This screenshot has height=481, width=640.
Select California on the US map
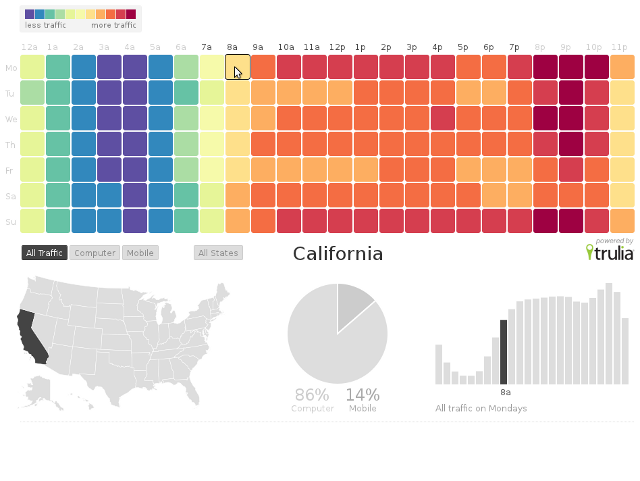tap(31, 337)
